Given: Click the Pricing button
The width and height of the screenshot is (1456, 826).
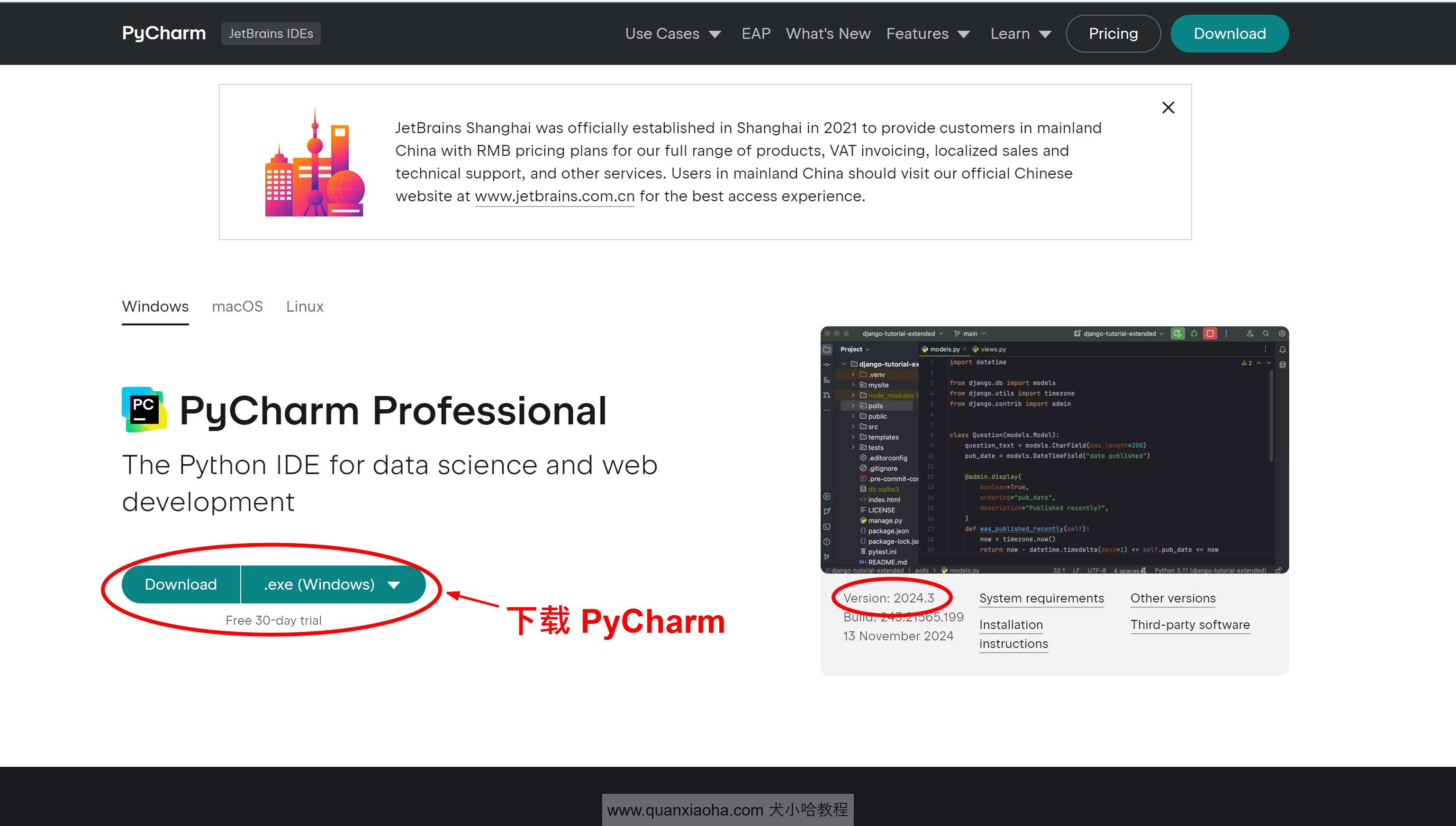Looking at the screenshot, I should tap(1114, 33).
